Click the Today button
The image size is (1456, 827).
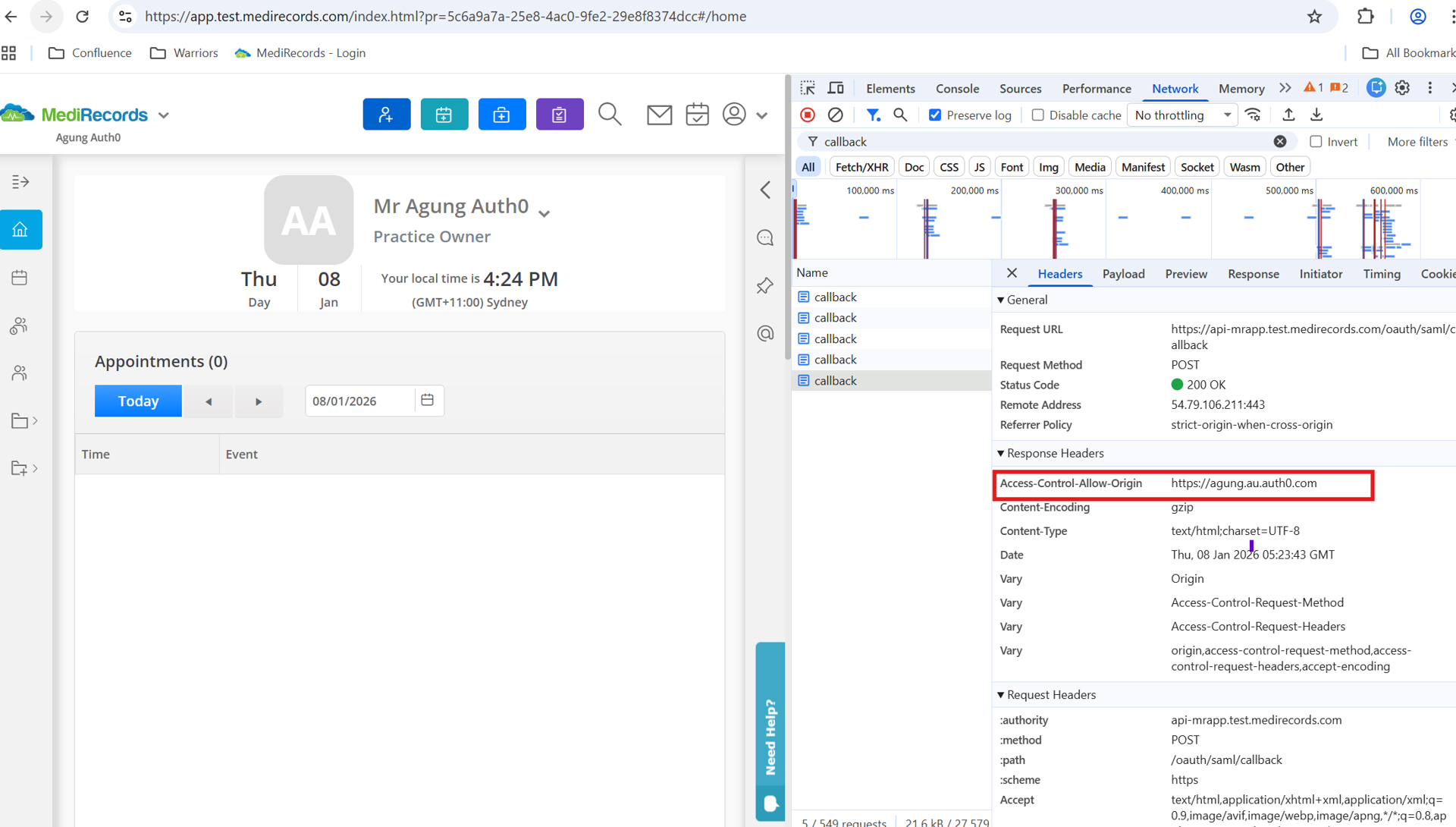pyautogui.click(x=138, y=401)
